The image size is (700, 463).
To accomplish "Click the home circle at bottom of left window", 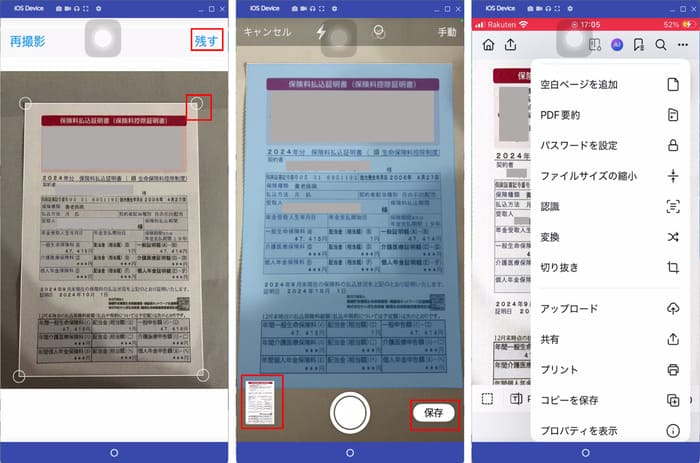I will 114,453.
